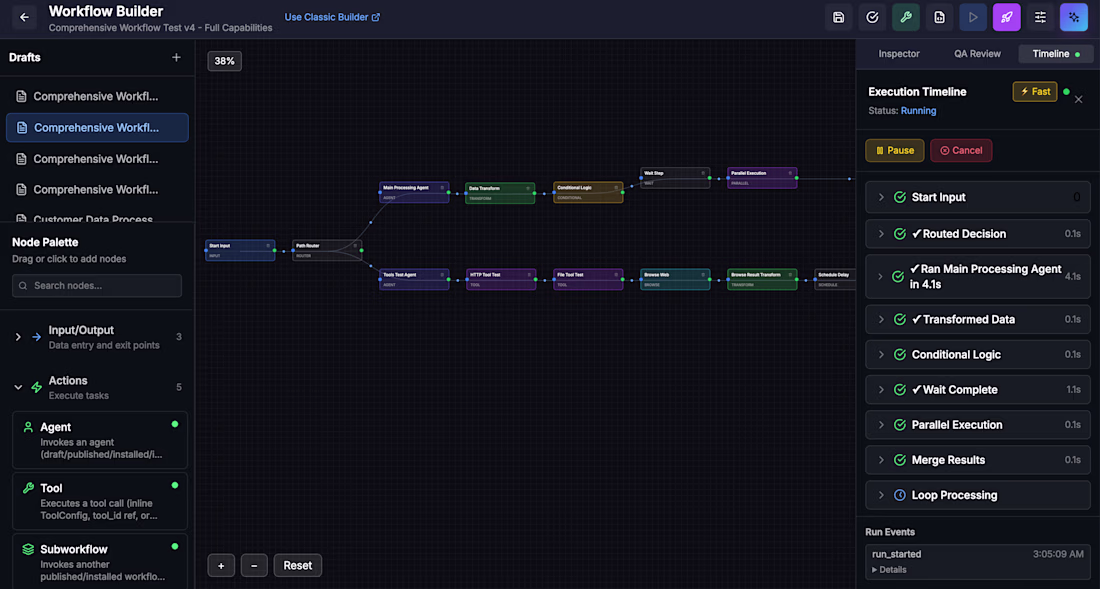1100x589 pixels.
Task: Click the Use Classic Builder link
Action: tap(332, 17)
